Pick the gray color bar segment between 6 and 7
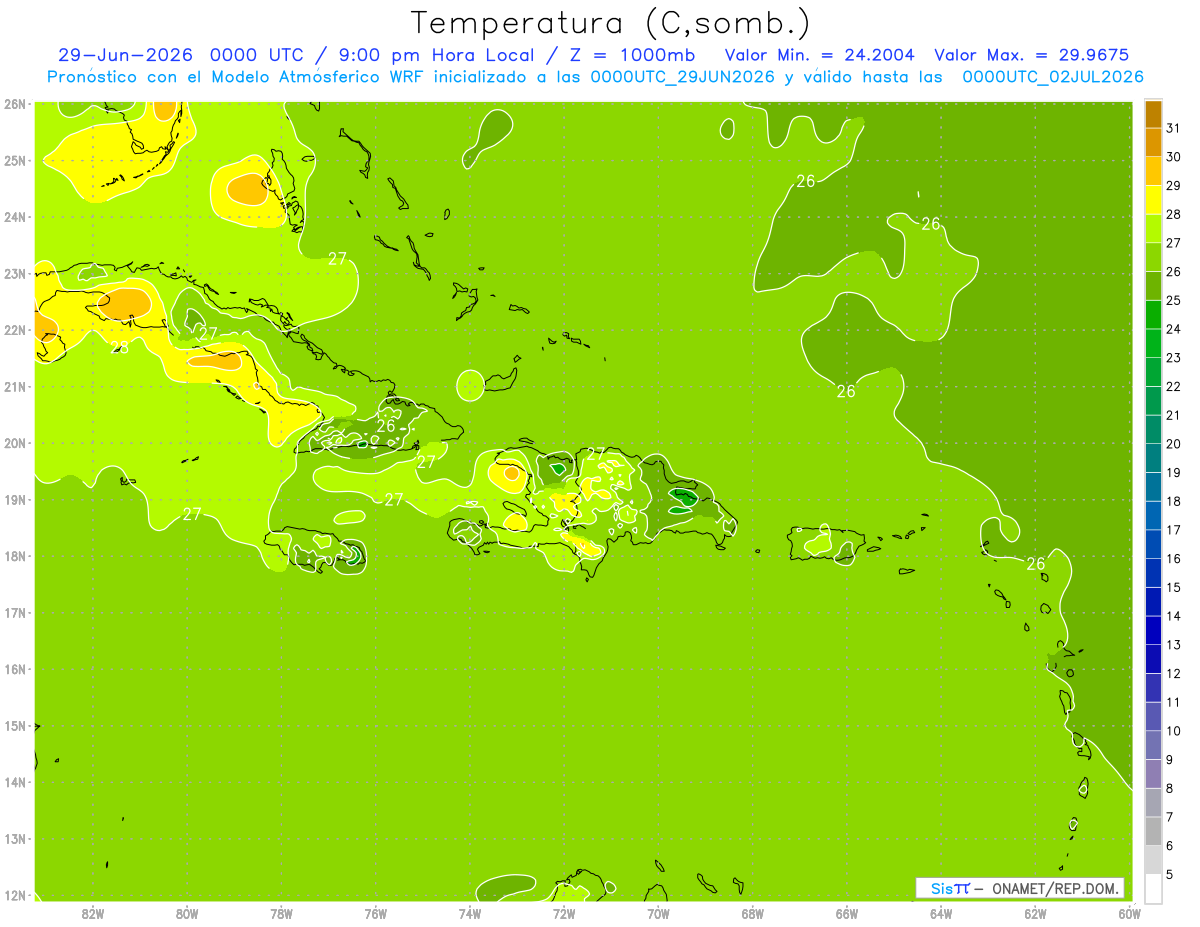Viewport: 1200px width, 927px height. [x=1153, y=831]
